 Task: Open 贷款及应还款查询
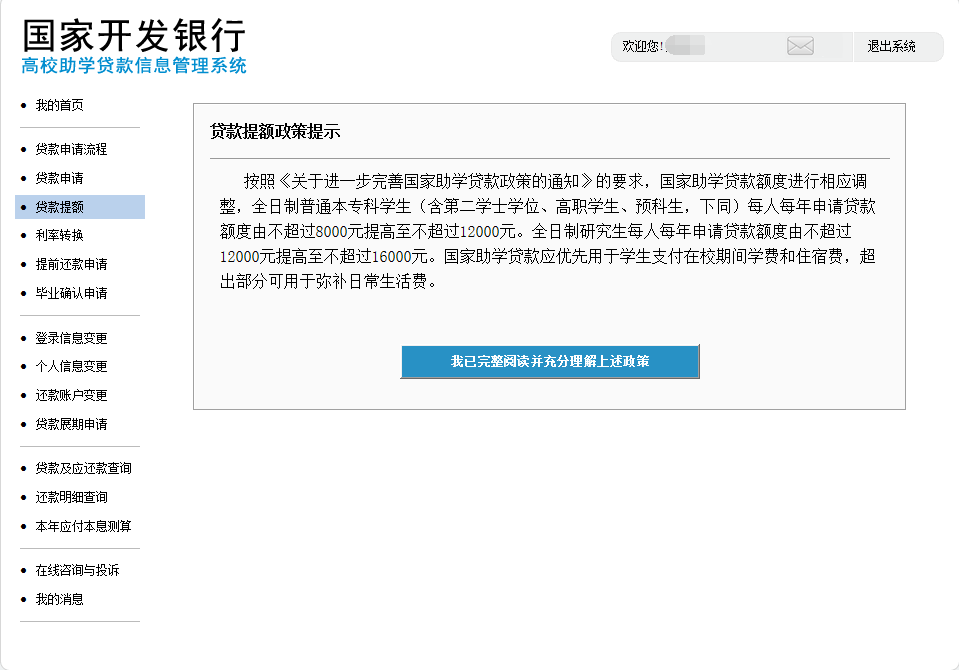[x=83, y=468]
